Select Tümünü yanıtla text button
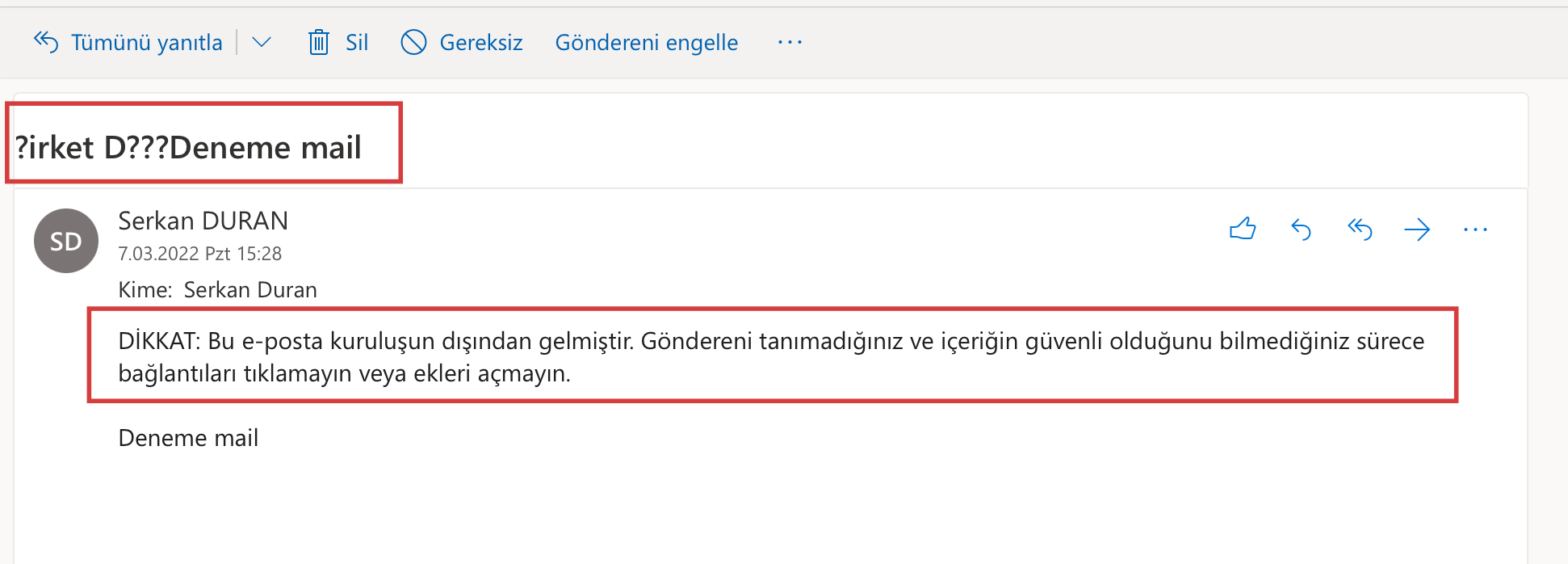This screenshot has width=1568, height=564. (146, 42)
